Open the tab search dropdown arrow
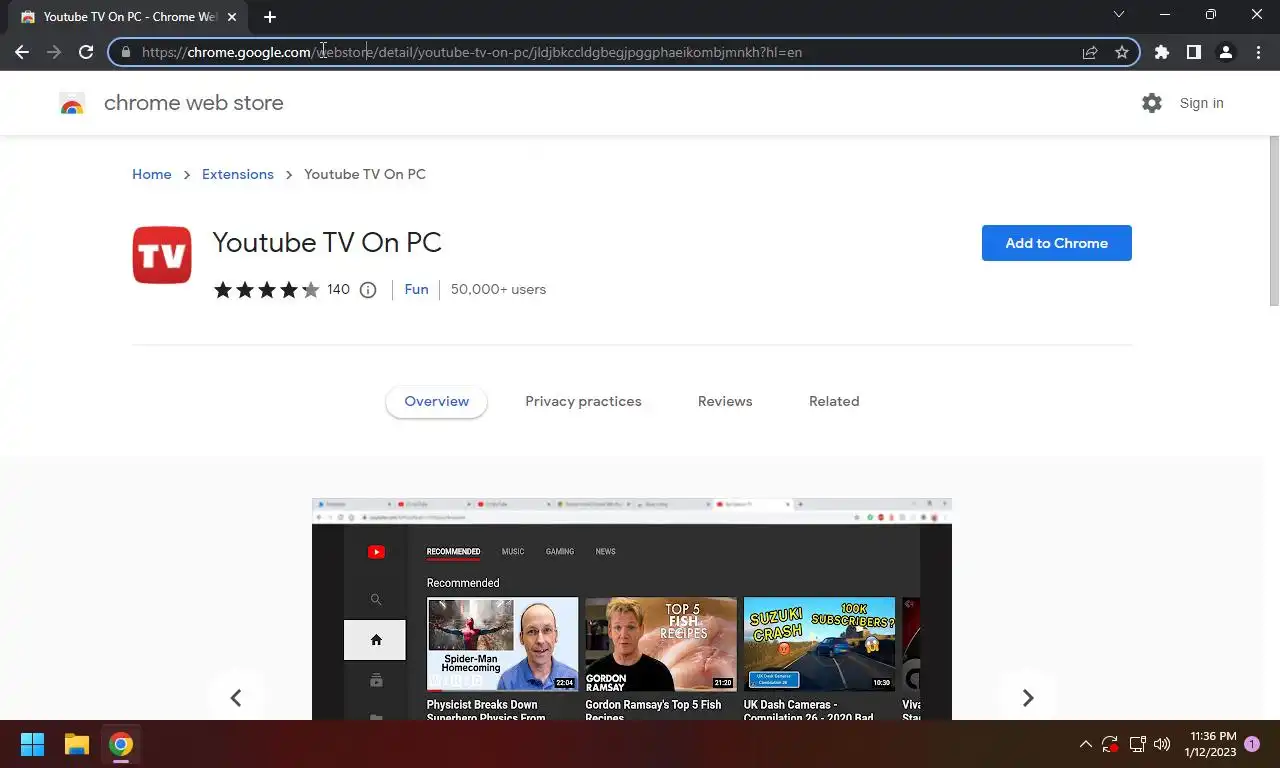This screenshot has height=768, width=1280. click(1119, 14)
